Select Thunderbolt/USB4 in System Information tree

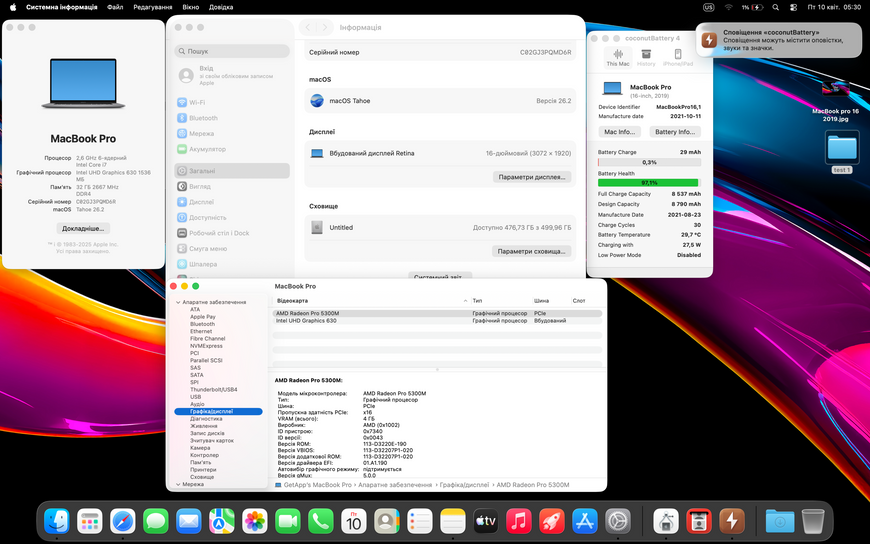[214, 390]
